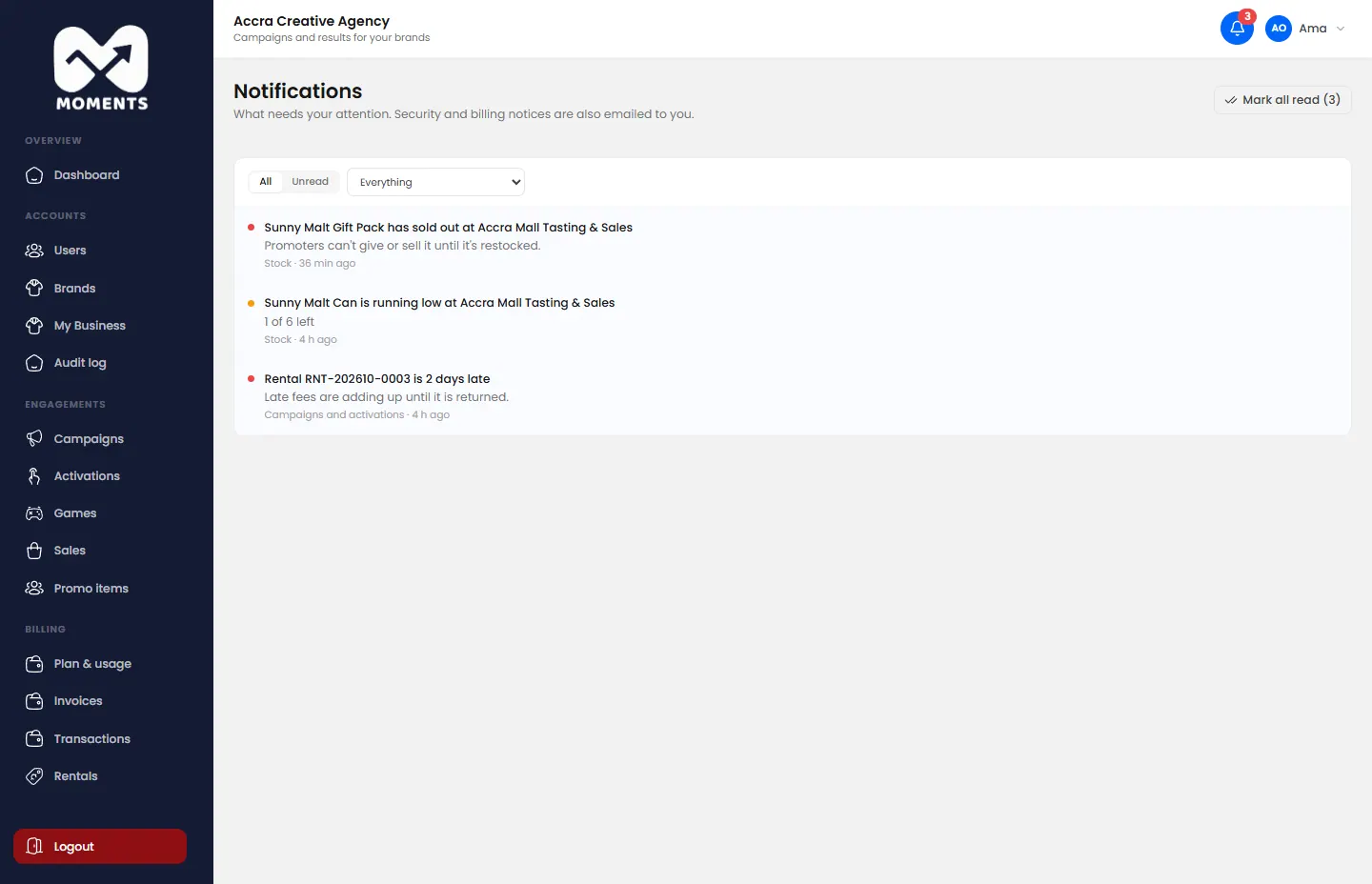Open the Dashboard menu item
This screenshot has height=884, width=1372.
pos(87,175)
